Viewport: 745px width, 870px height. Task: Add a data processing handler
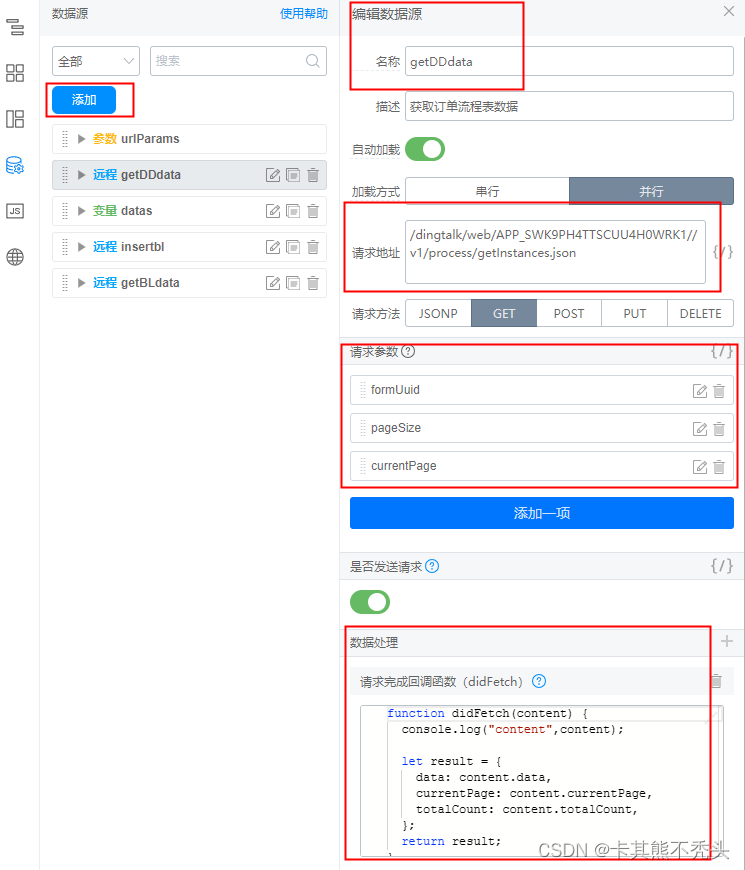click(x=727, y=641)
